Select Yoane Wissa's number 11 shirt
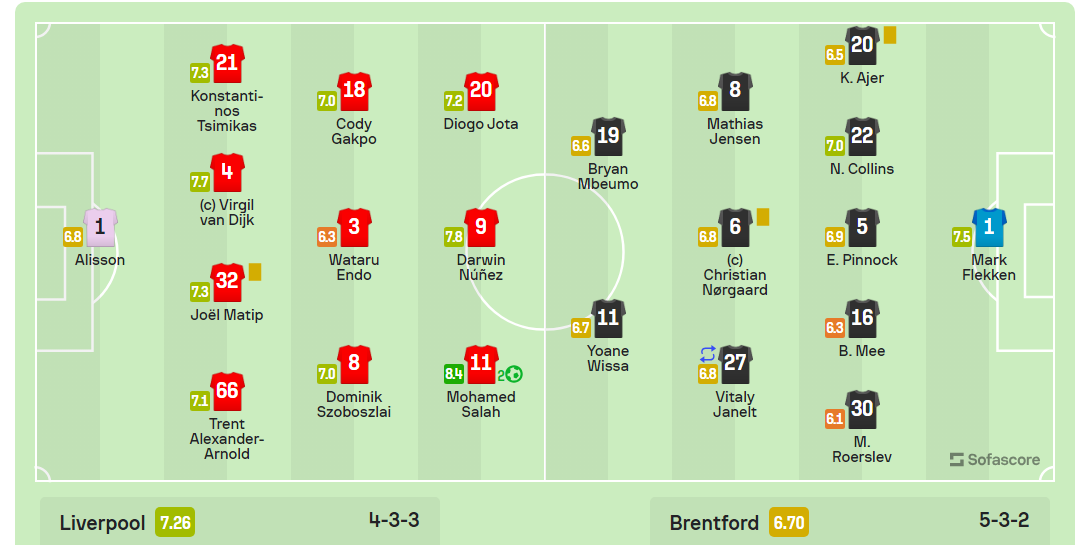The width and height of the screenshot is (1081, 545). [608, 318]
